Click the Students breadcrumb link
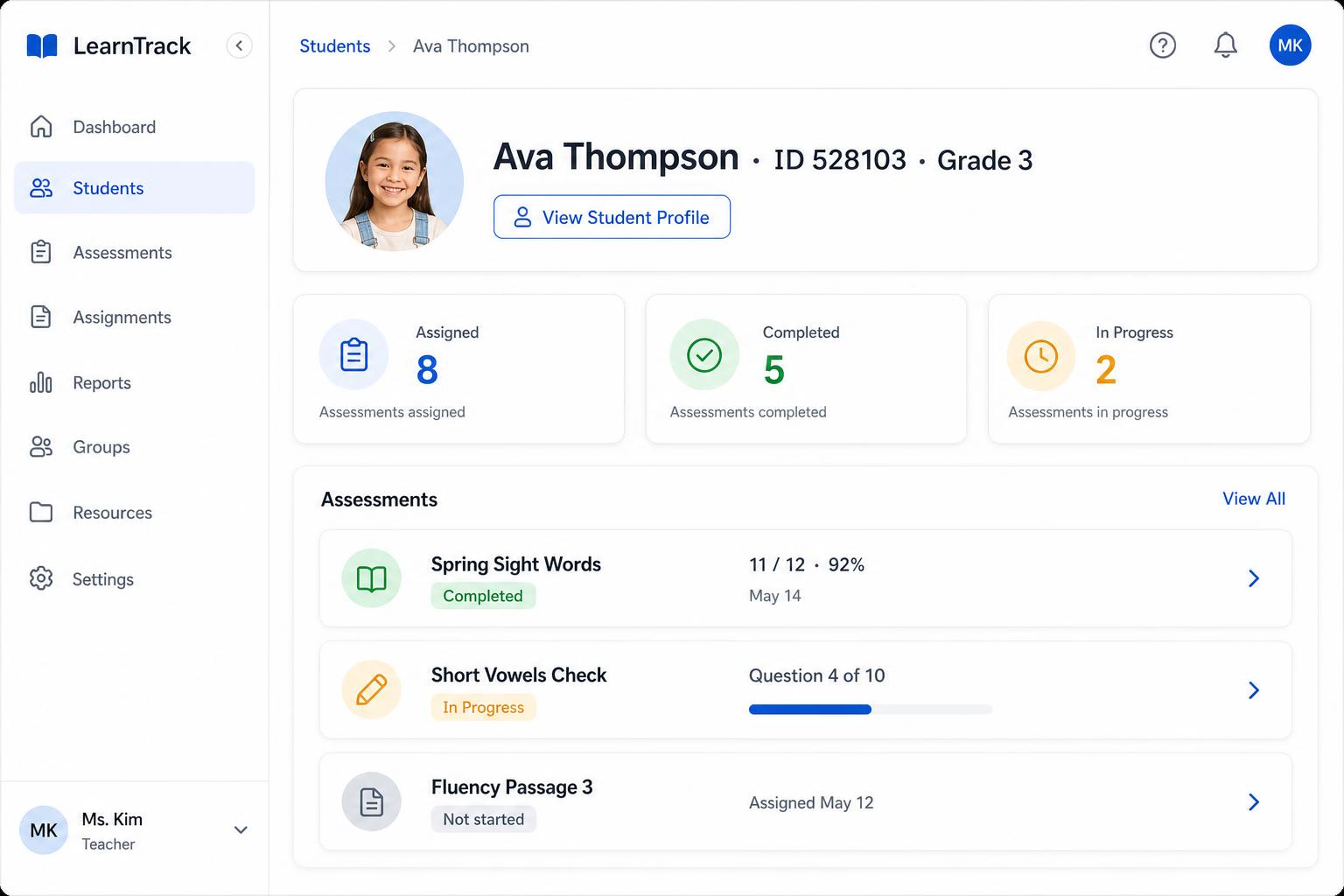 [x=334, y=46]
